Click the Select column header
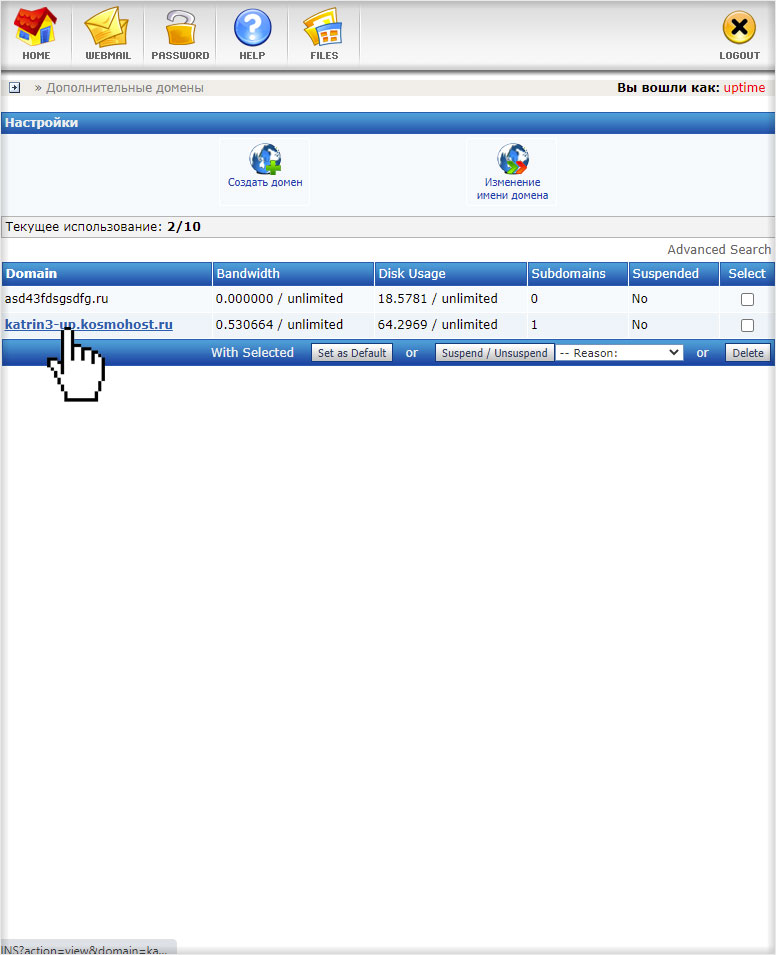Viewport: 776px width, 955px height. coord(747,273)
